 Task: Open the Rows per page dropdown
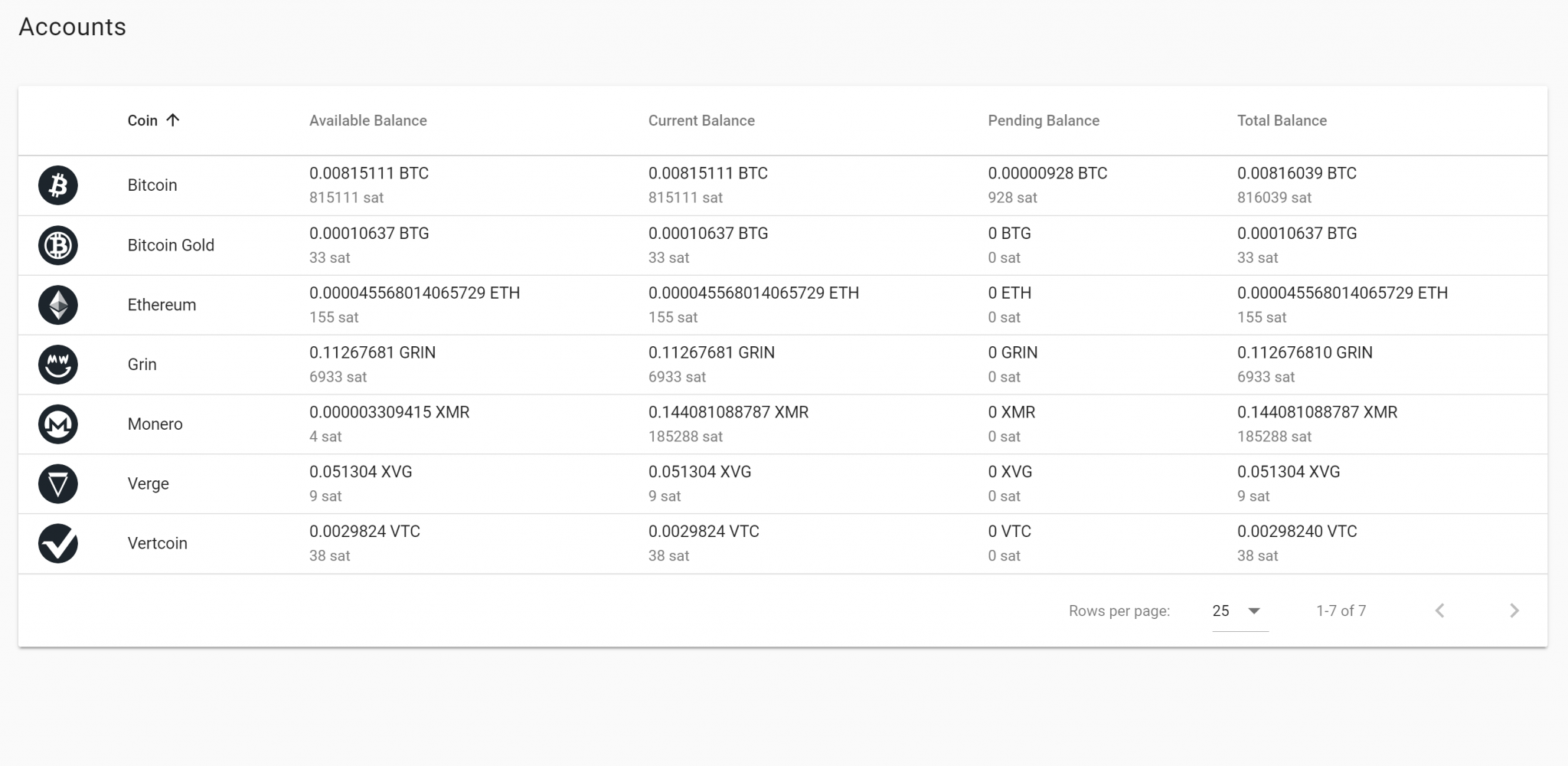click(x=1238, y=611)
